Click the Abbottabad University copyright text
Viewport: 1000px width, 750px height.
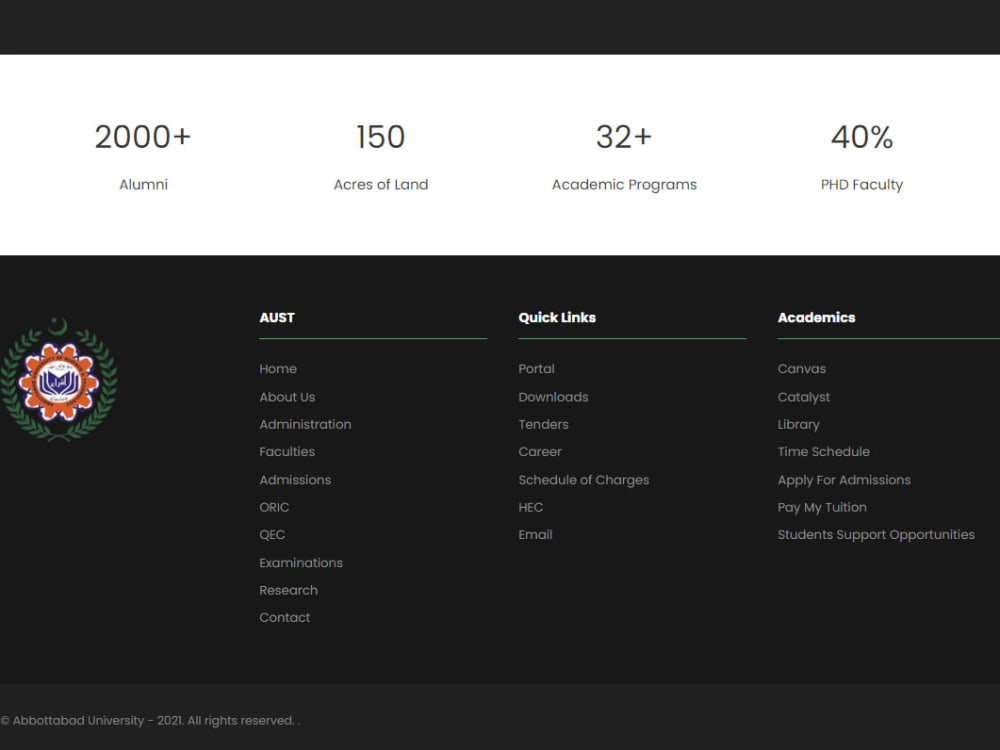pyautogui.click(x=150, y=721)
